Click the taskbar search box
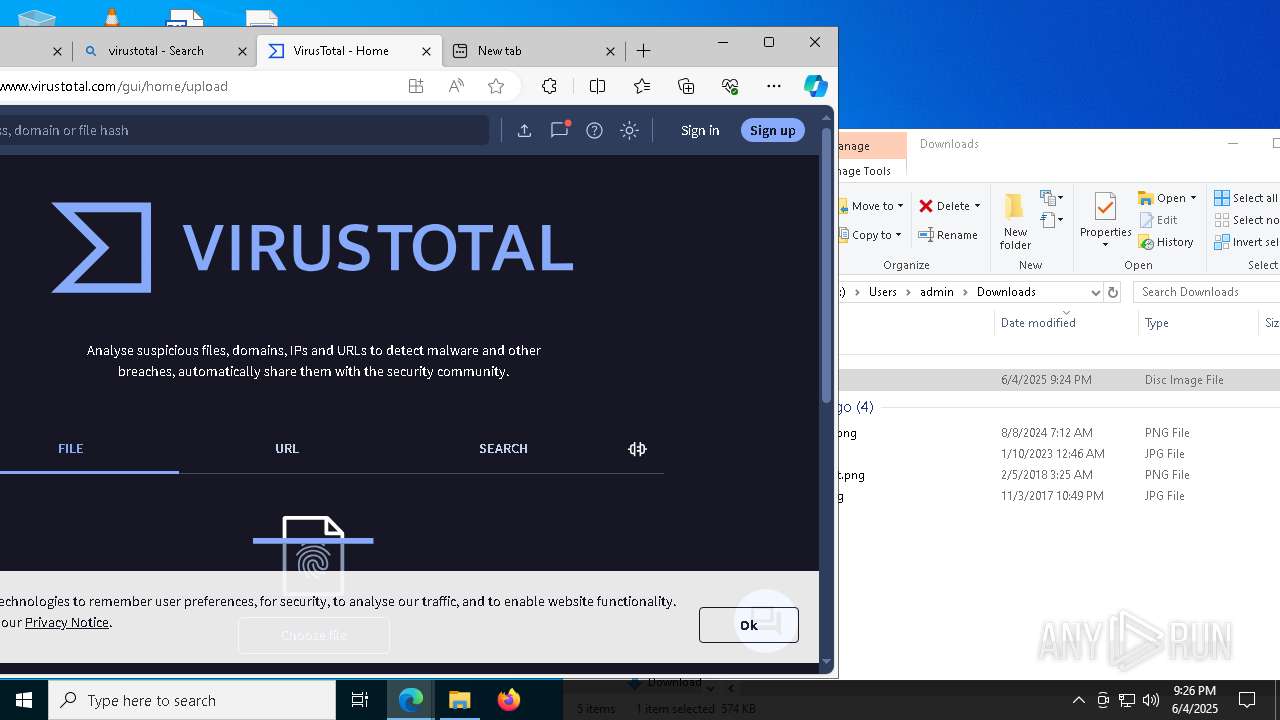This screenshot has height=720, width=1280. point(192,700)
